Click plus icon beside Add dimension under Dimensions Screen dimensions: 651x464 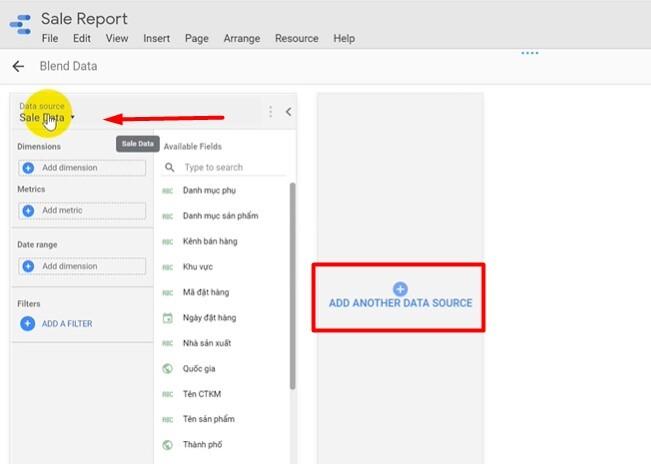[x=28, y=168]
